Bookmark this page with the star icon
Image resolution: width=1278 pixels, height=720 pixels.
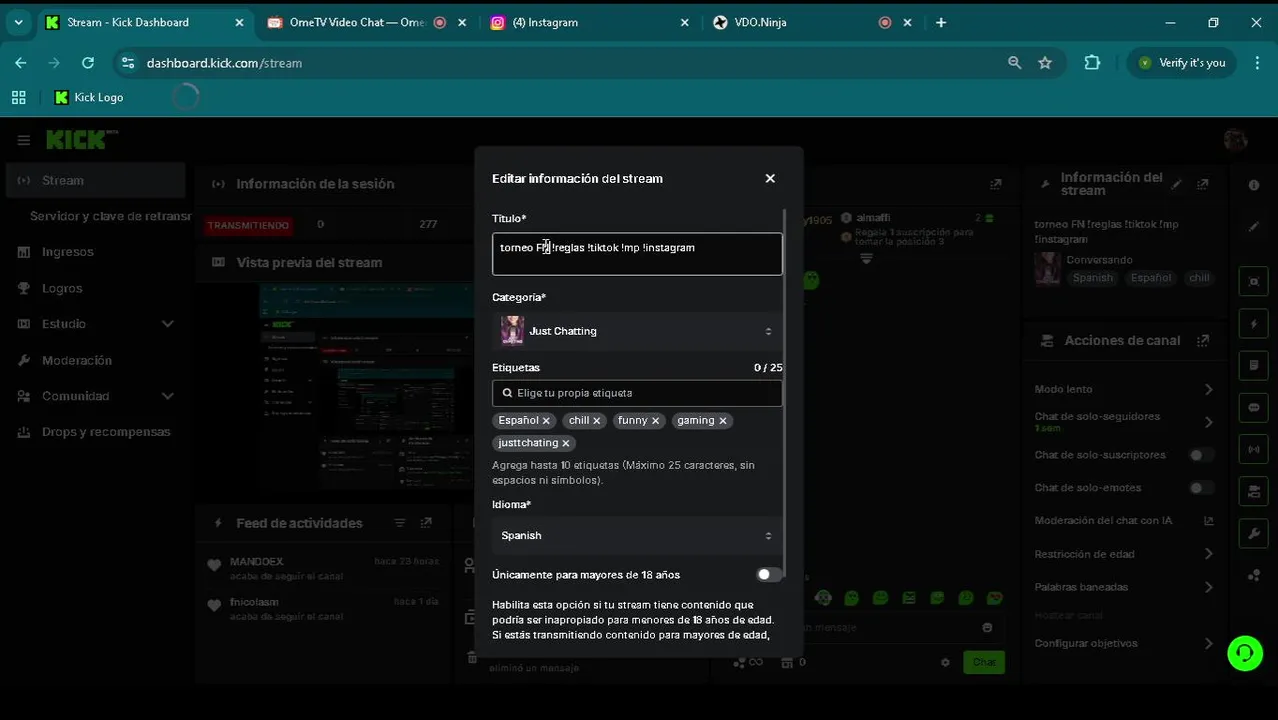click(1045, 63)
